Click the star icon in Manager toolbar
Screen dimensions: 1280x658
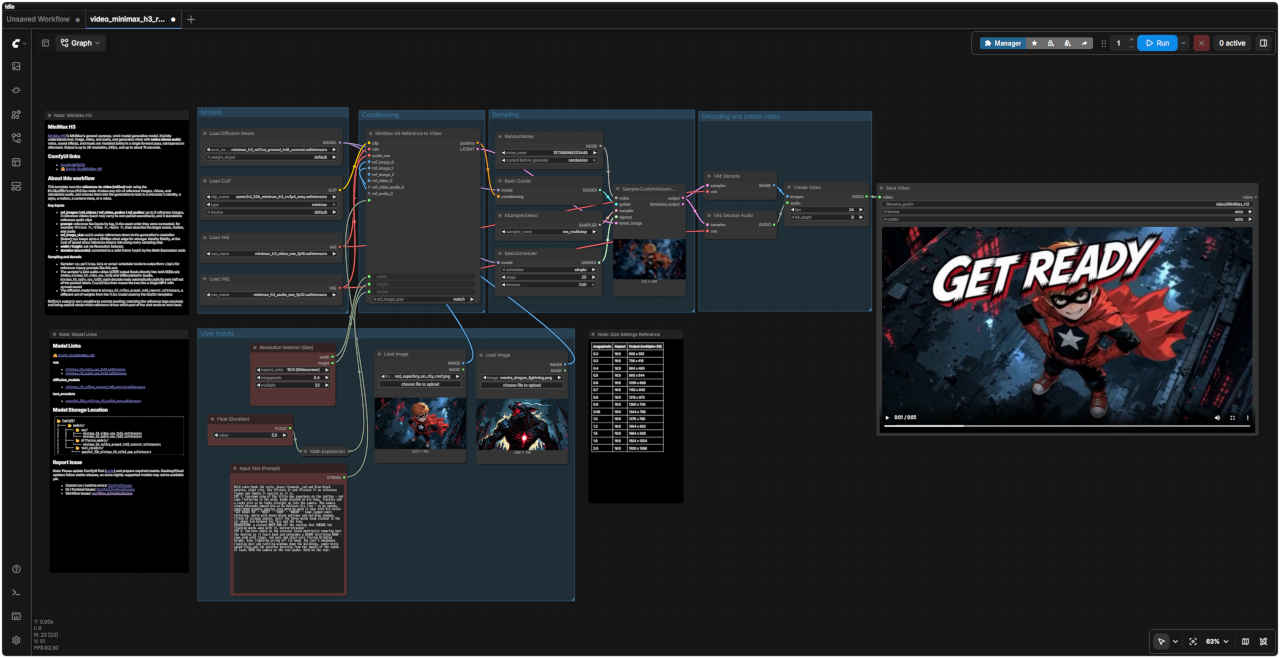pos(1034,43)
